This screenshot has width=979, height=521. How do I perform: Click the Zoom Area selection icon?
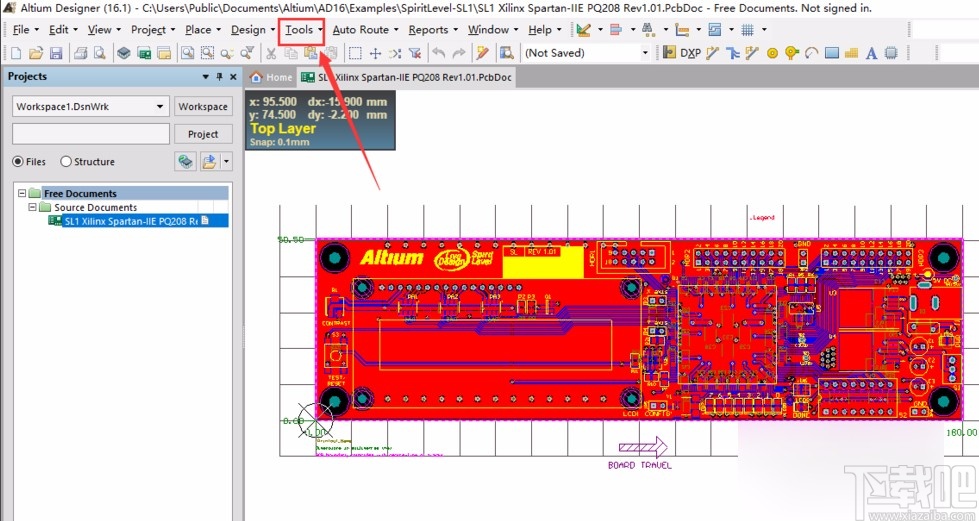pos(207,53)
